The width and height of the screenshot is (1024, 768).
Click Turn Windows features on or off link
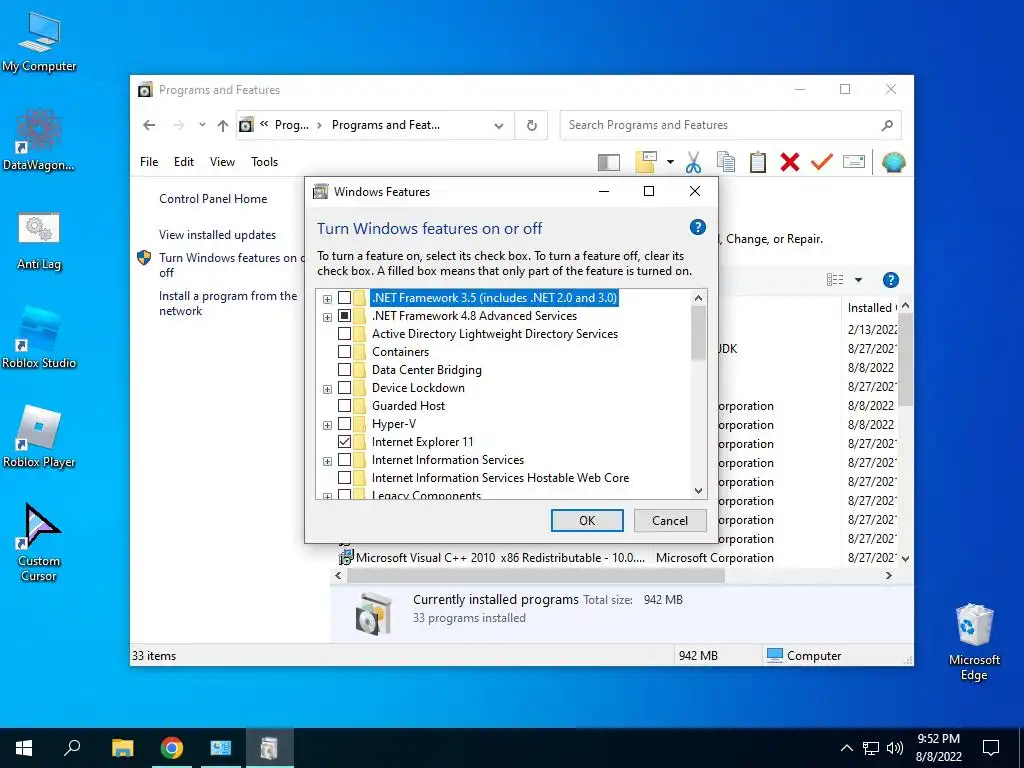coord(231,265)
